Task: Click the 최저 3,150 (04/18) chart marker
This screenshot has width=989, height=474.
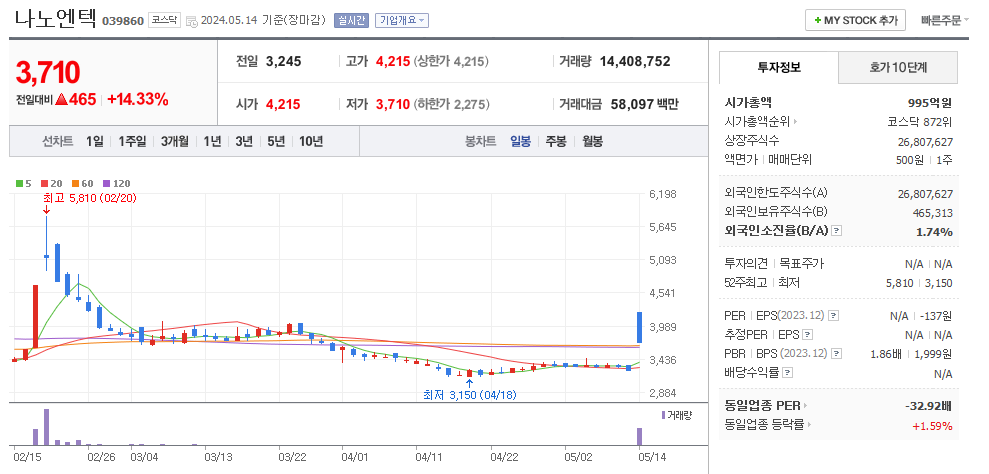Action: point(471,395)
